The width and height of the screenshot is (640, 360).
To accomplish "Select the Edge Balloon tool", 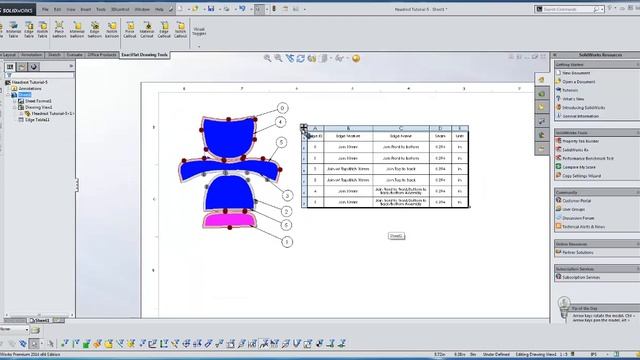I will pyautogui.click(x=95, y=30).
